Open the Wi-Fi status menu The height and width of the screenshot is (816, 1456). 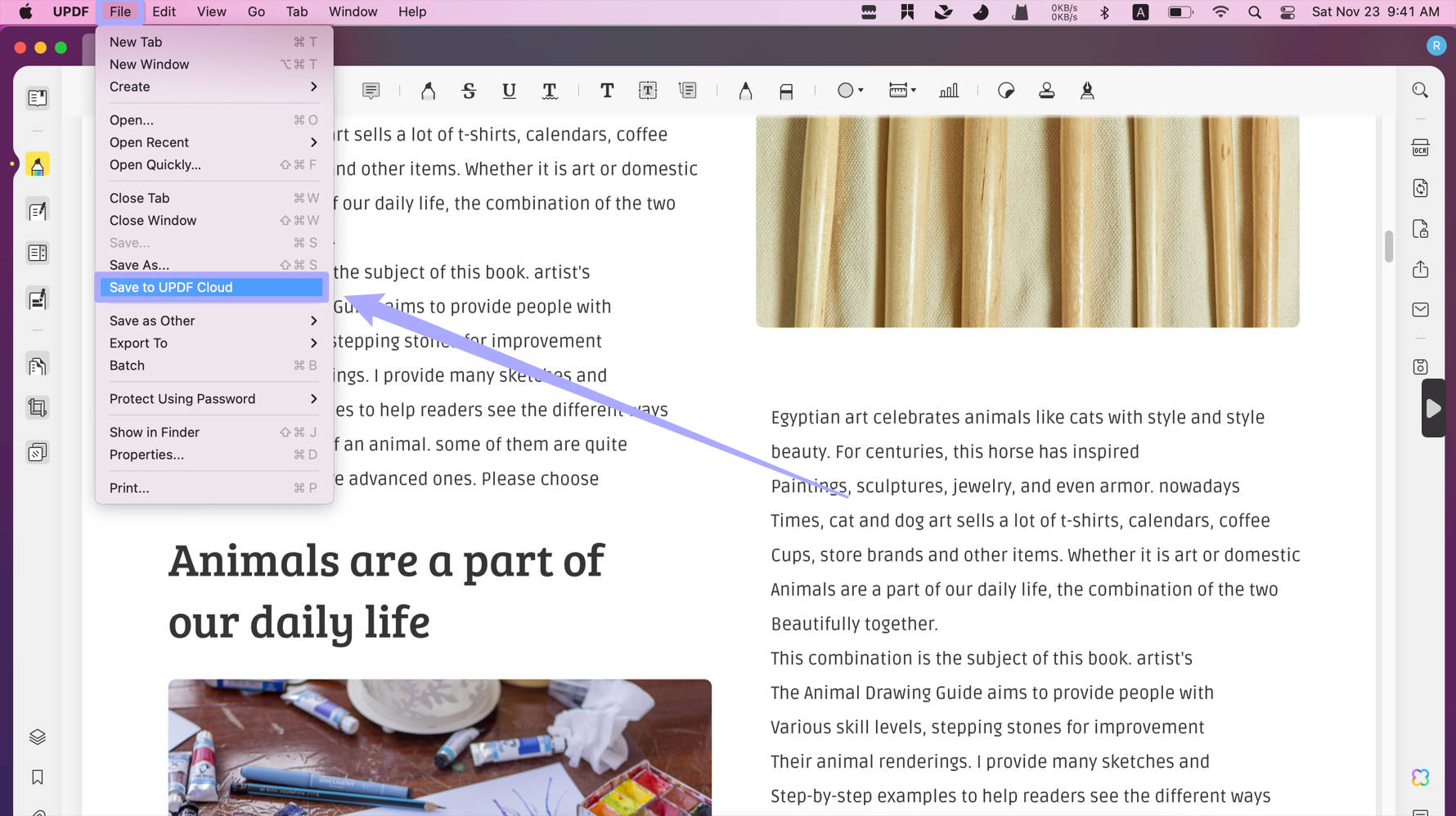pyautogui.click(x=1220, y=11)
